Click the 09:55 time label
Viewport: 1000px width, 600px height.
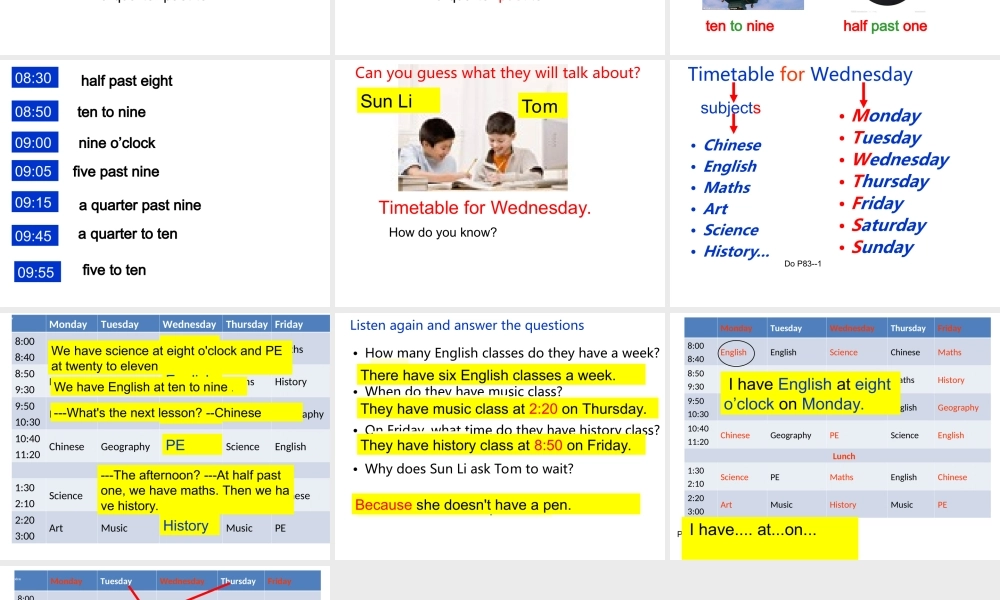tap(37, 272)
